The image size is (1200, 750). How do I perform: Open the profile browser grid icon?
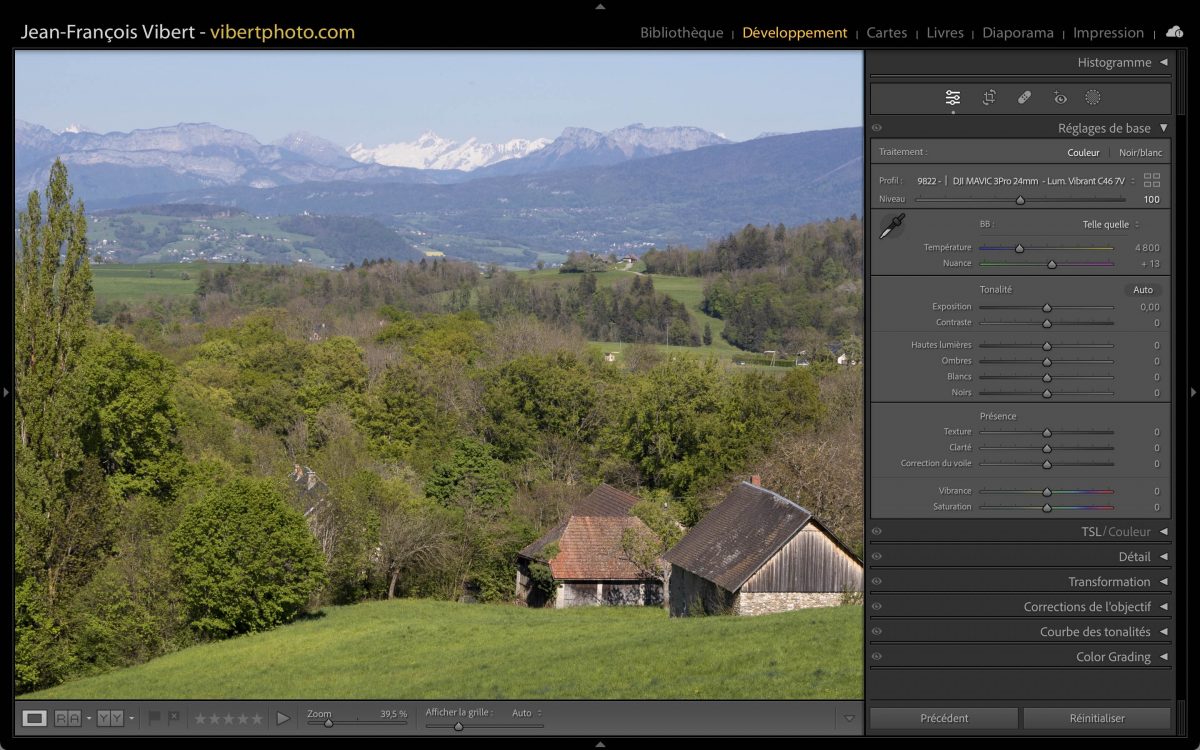tap(1152, 180)
